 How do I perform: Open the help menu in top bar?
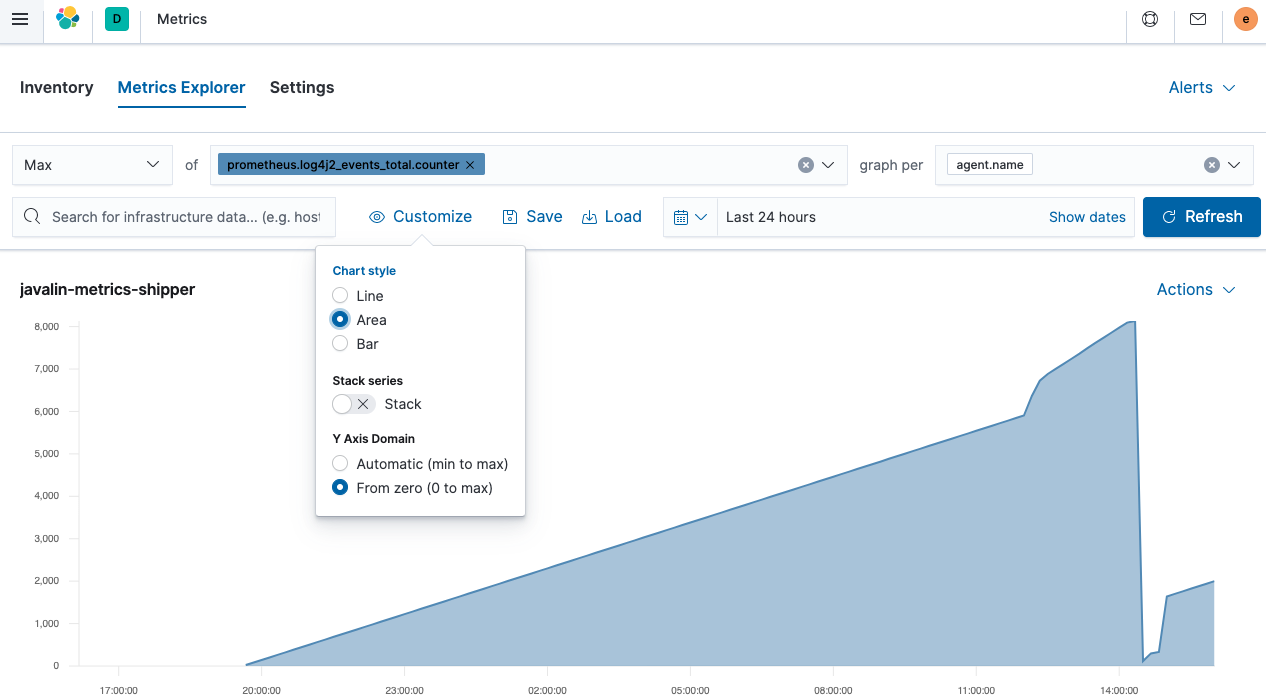coord(1149,18)
